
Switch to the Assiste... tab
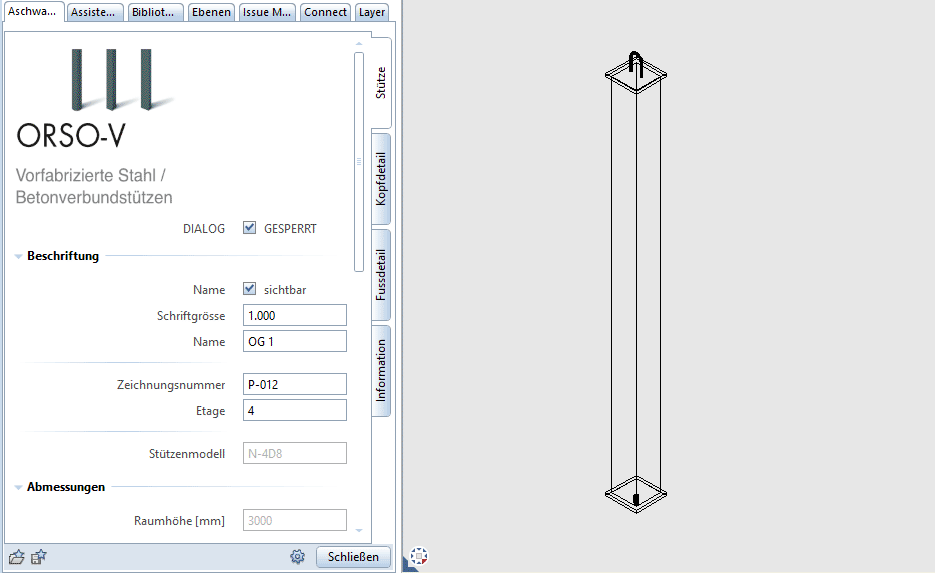(94, 12)
